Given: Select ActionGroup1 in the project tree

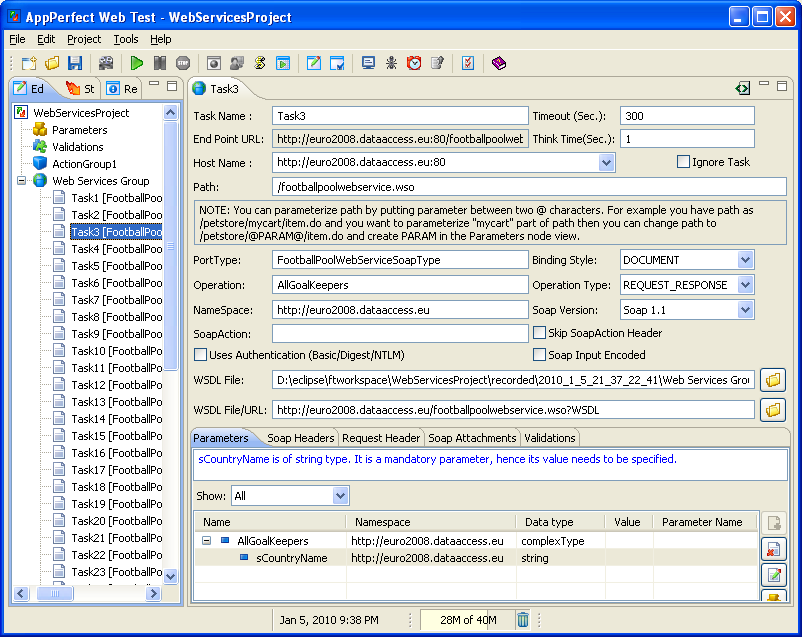Looking at the screenshot, I should [x=84, y=164].
